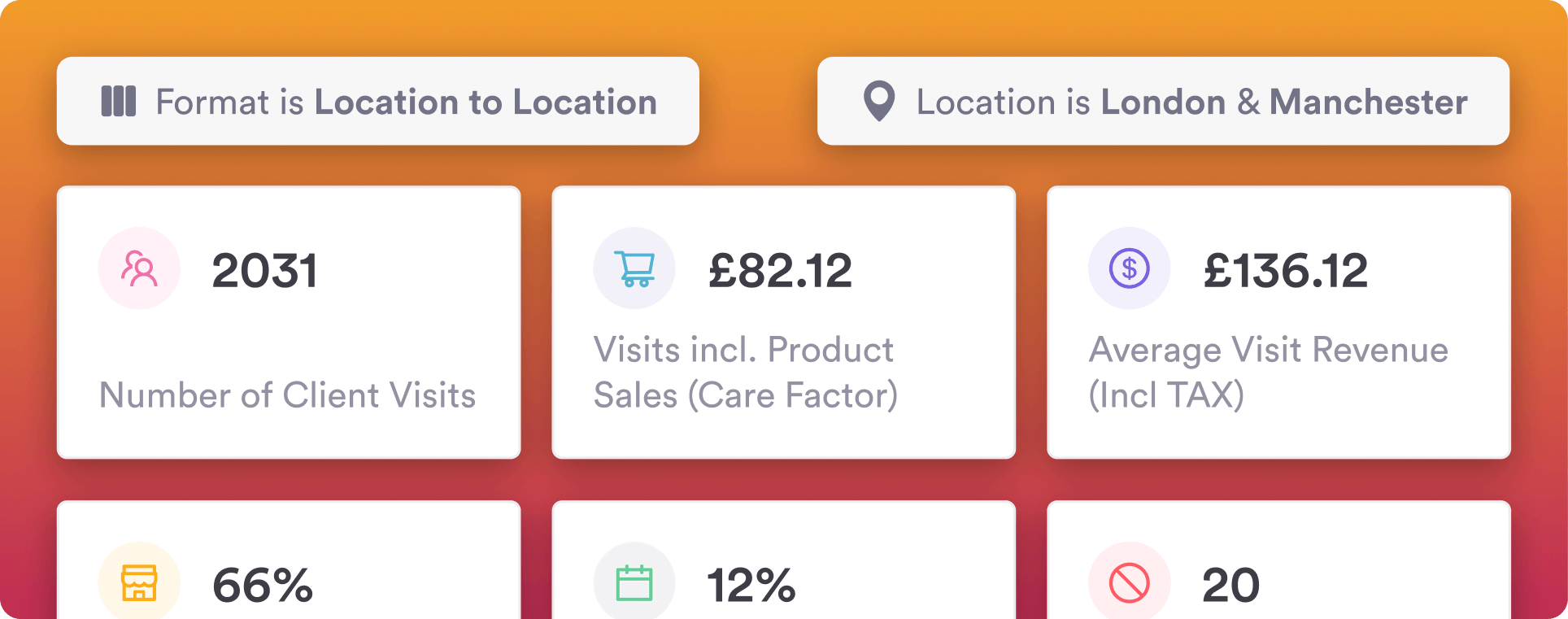Click the red prohibited circle icon
This screenshot has height=619, width=1568.
1129,582
